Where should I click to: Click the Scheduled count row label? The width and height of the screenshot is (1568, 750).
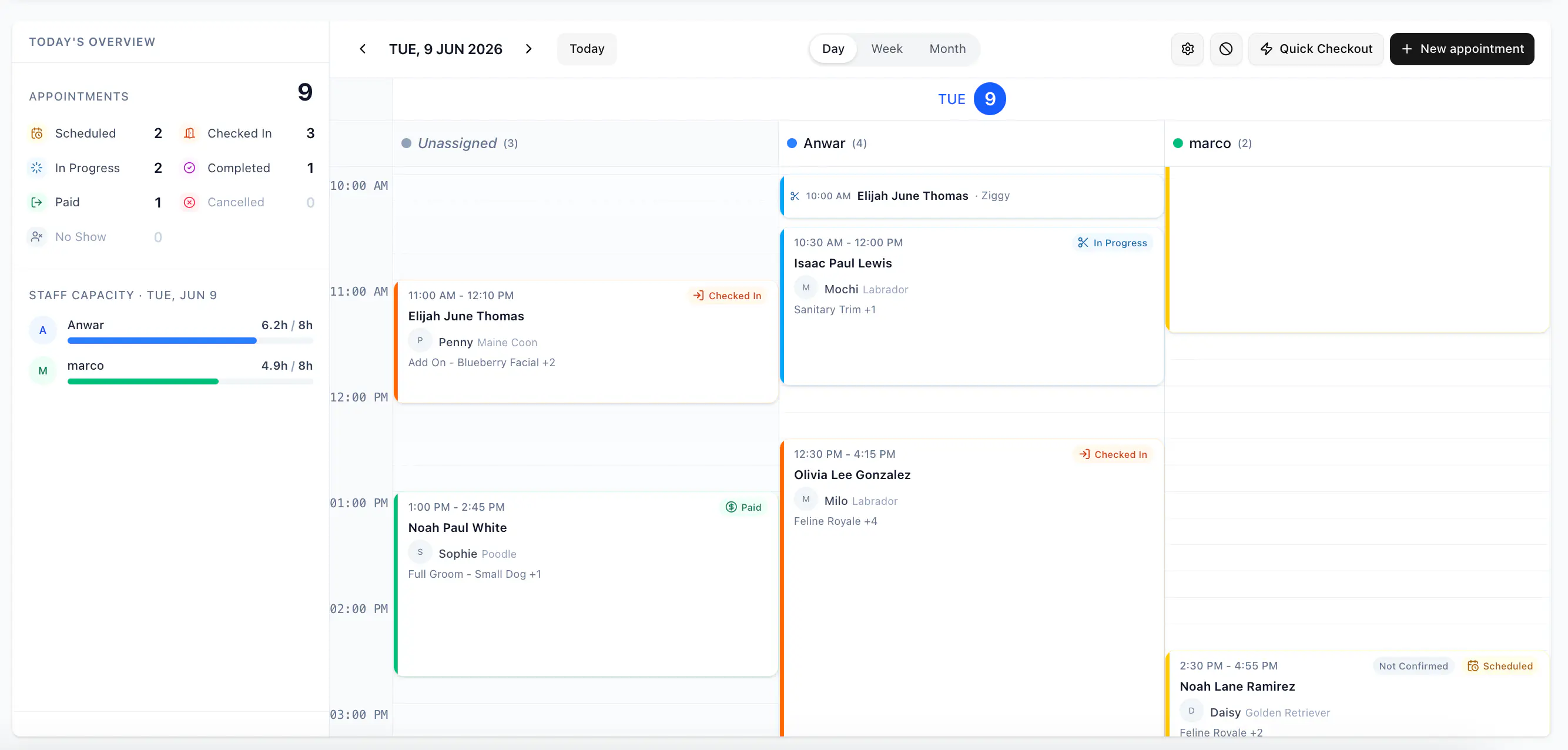(x=85, y=133)
